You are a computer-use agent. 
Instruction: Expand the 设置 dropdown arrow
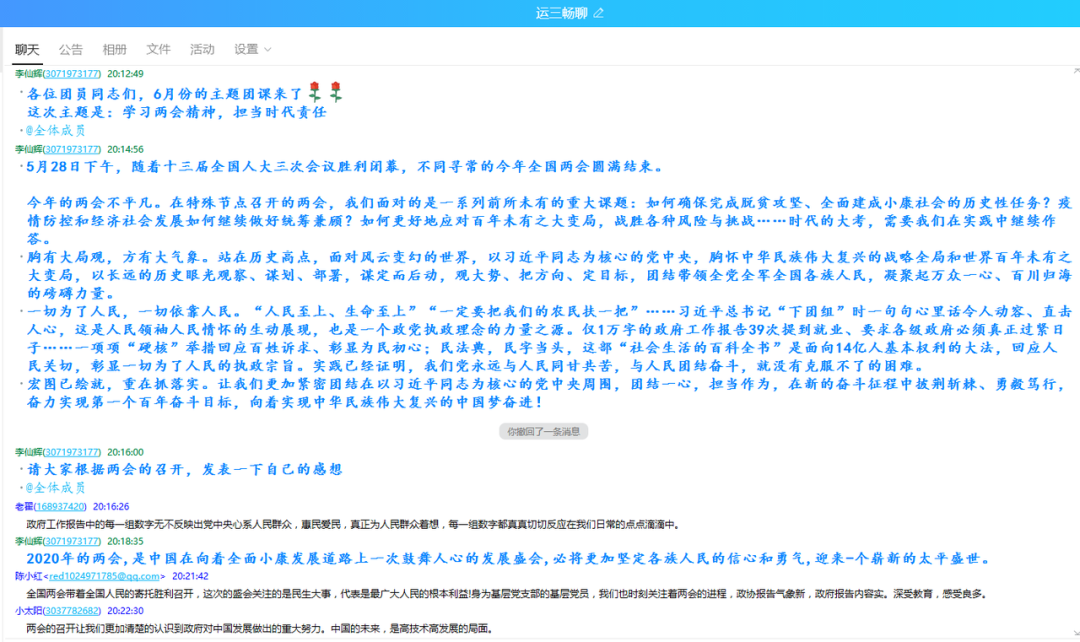(x=268, y=49)
